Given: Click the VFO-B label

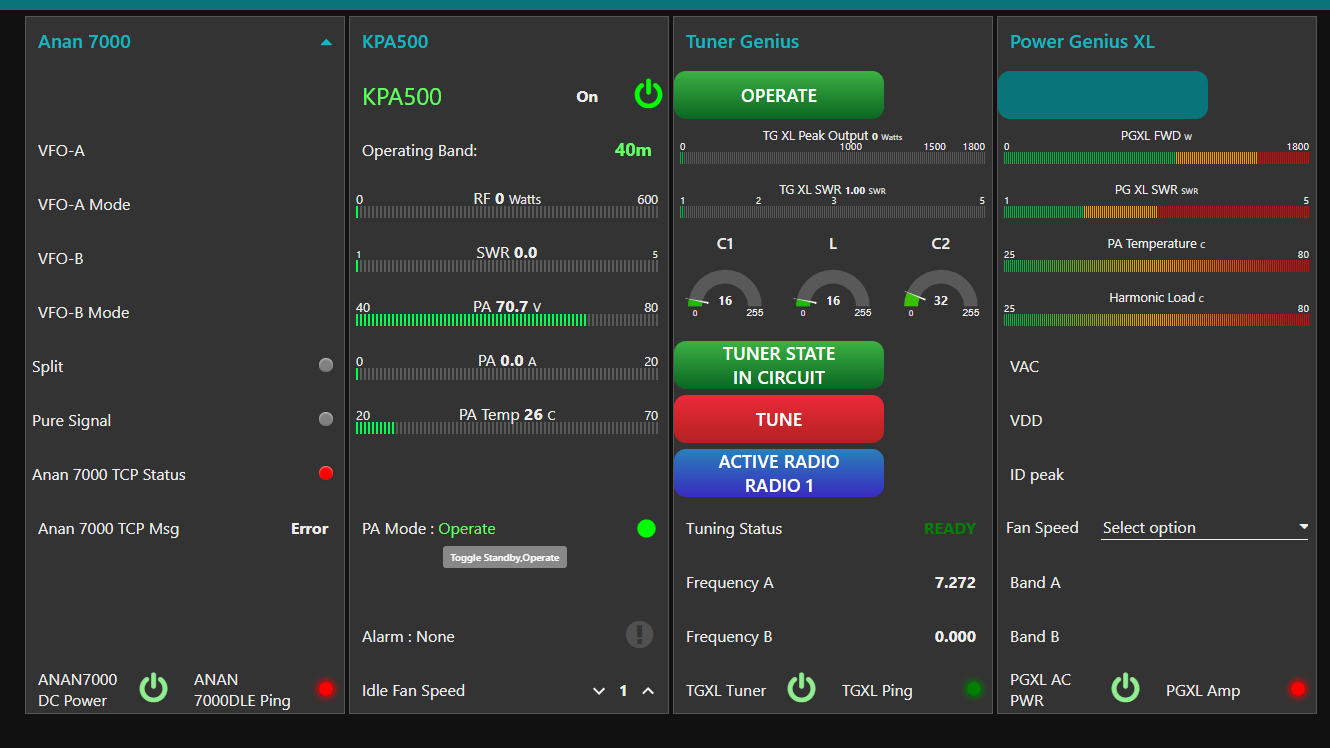Looking at the screenshot, I should (61, 259).
